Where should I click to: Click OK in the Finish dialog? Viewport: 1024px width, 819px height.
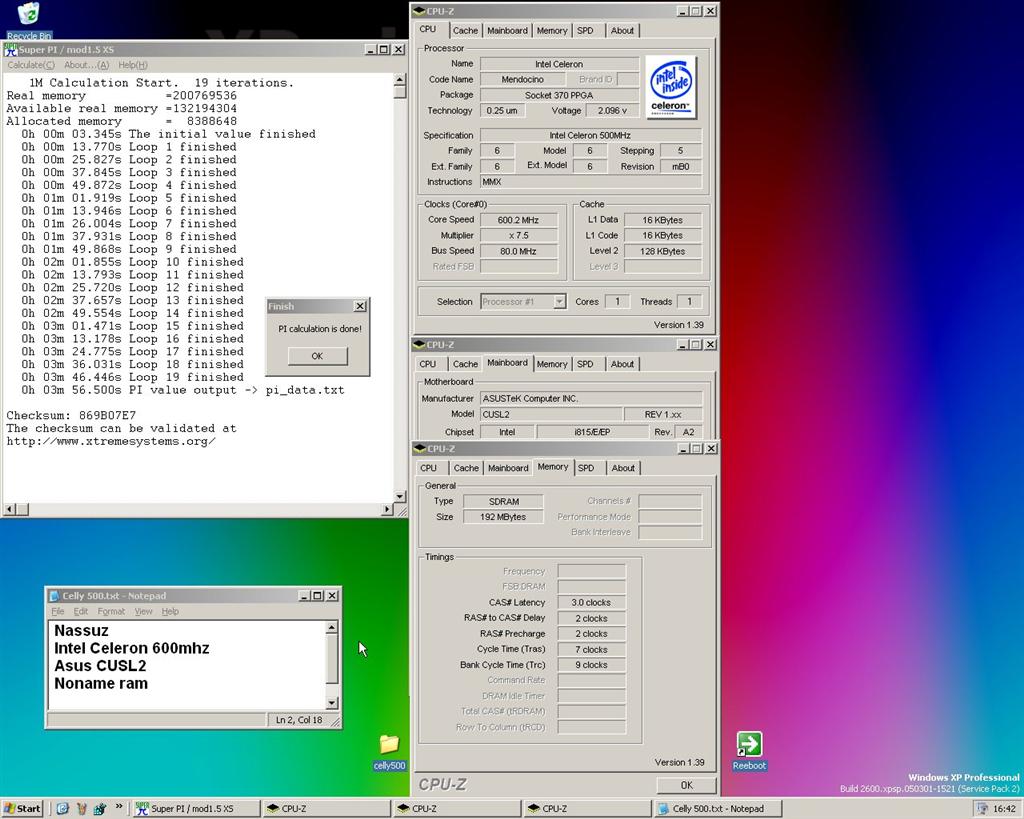317,356
